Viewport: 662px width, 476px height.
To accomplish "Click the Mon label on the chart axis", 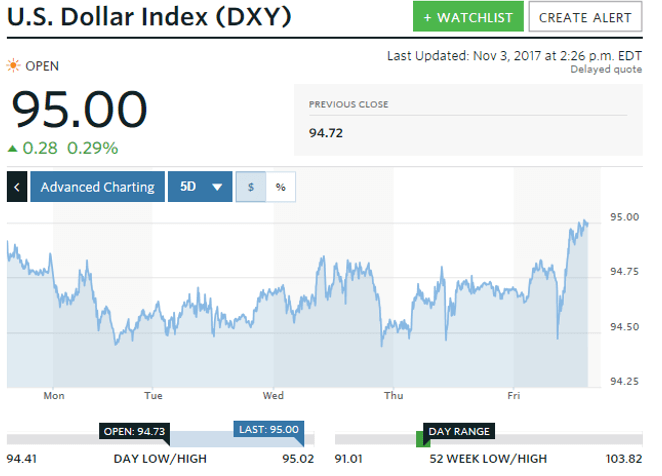I will [x=54, y=395].
